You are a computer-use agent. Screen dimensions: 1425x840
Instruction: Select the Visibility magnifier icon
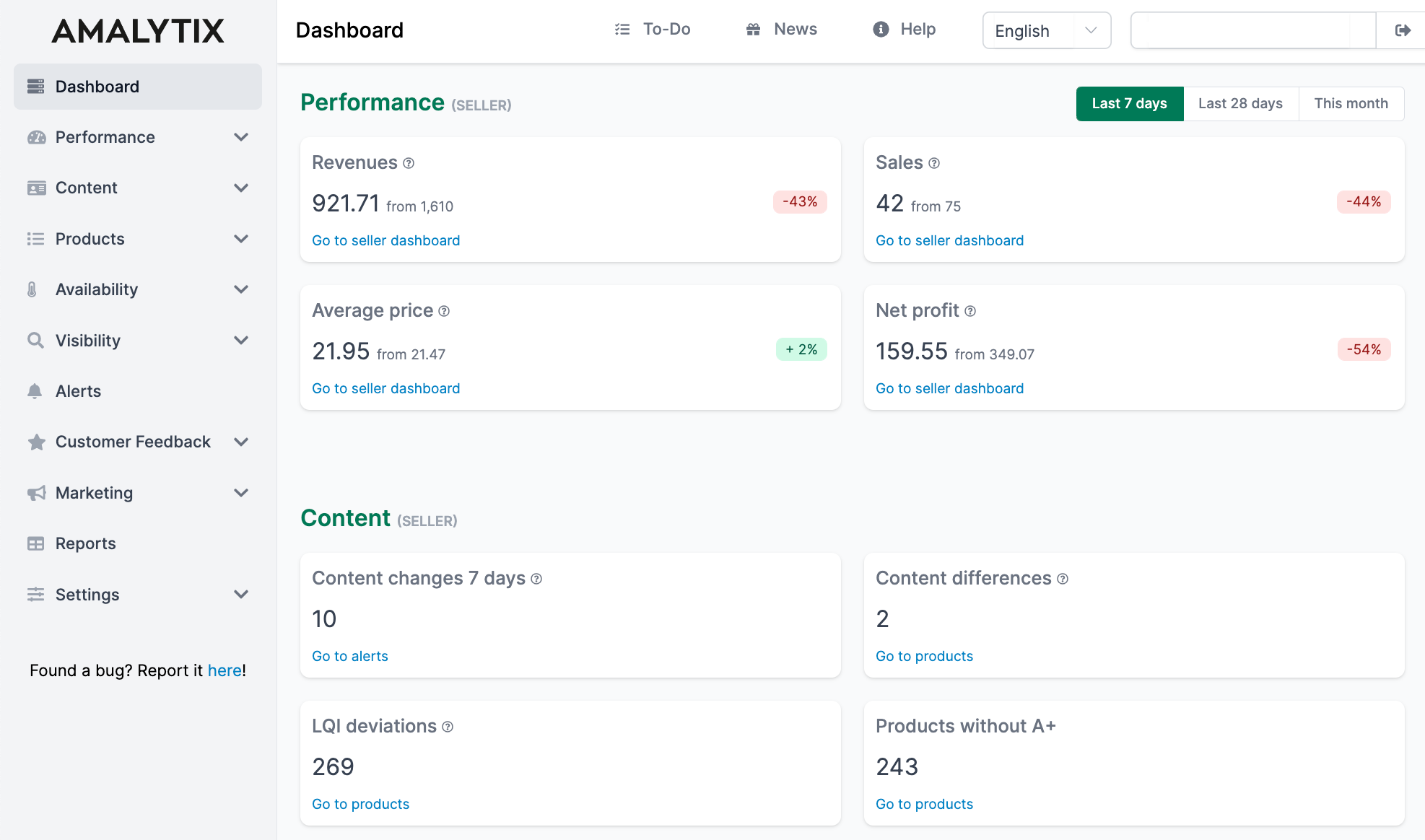pyautogui.click(x=36, y=340)
